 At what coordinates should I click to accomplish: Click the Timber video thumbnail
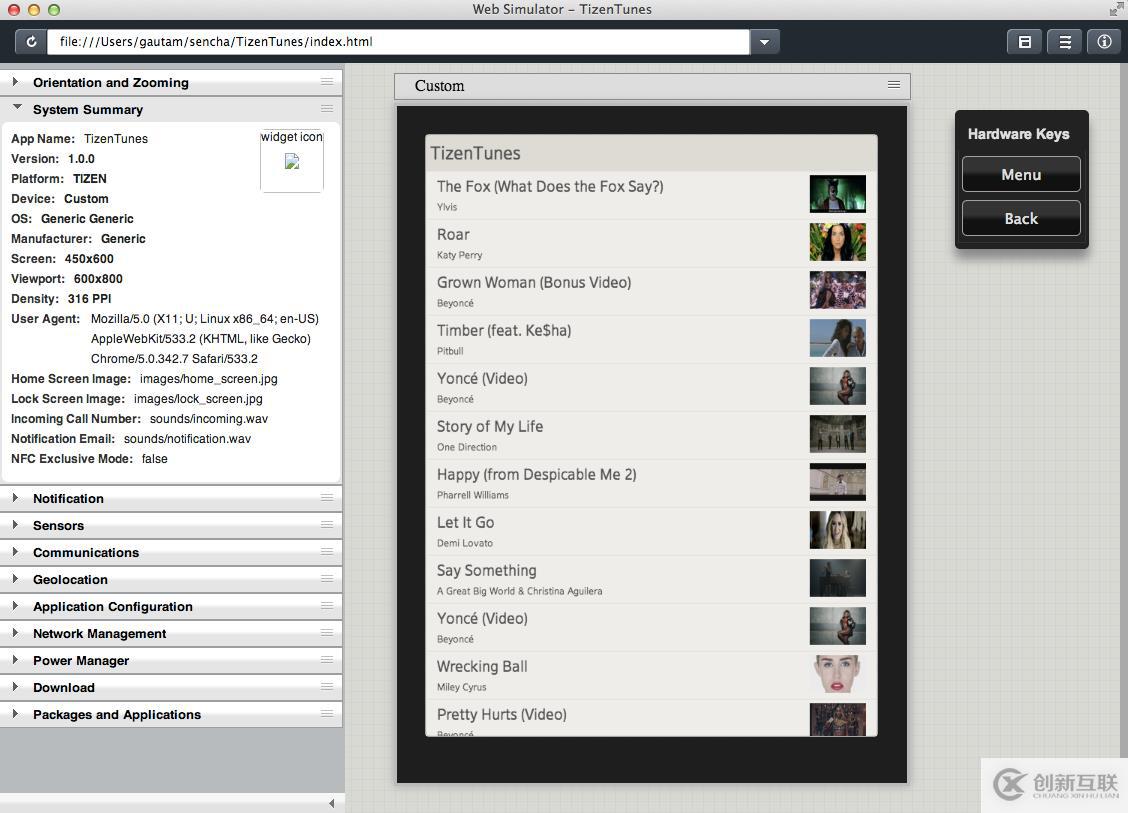pos(837,338)
